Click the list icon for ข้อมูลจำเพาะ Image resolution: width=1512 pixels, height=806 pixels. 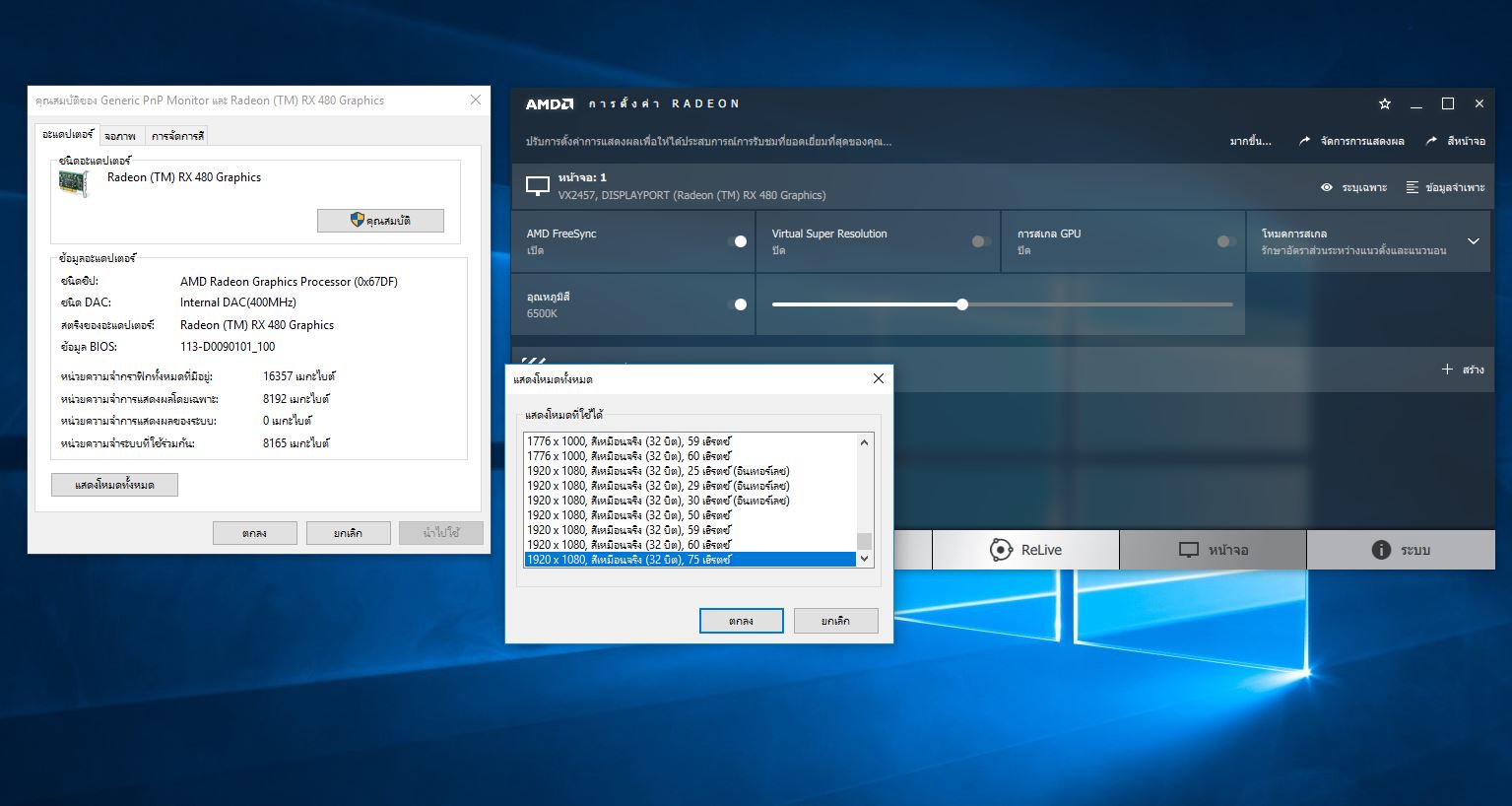click(x=1413, y=187)
